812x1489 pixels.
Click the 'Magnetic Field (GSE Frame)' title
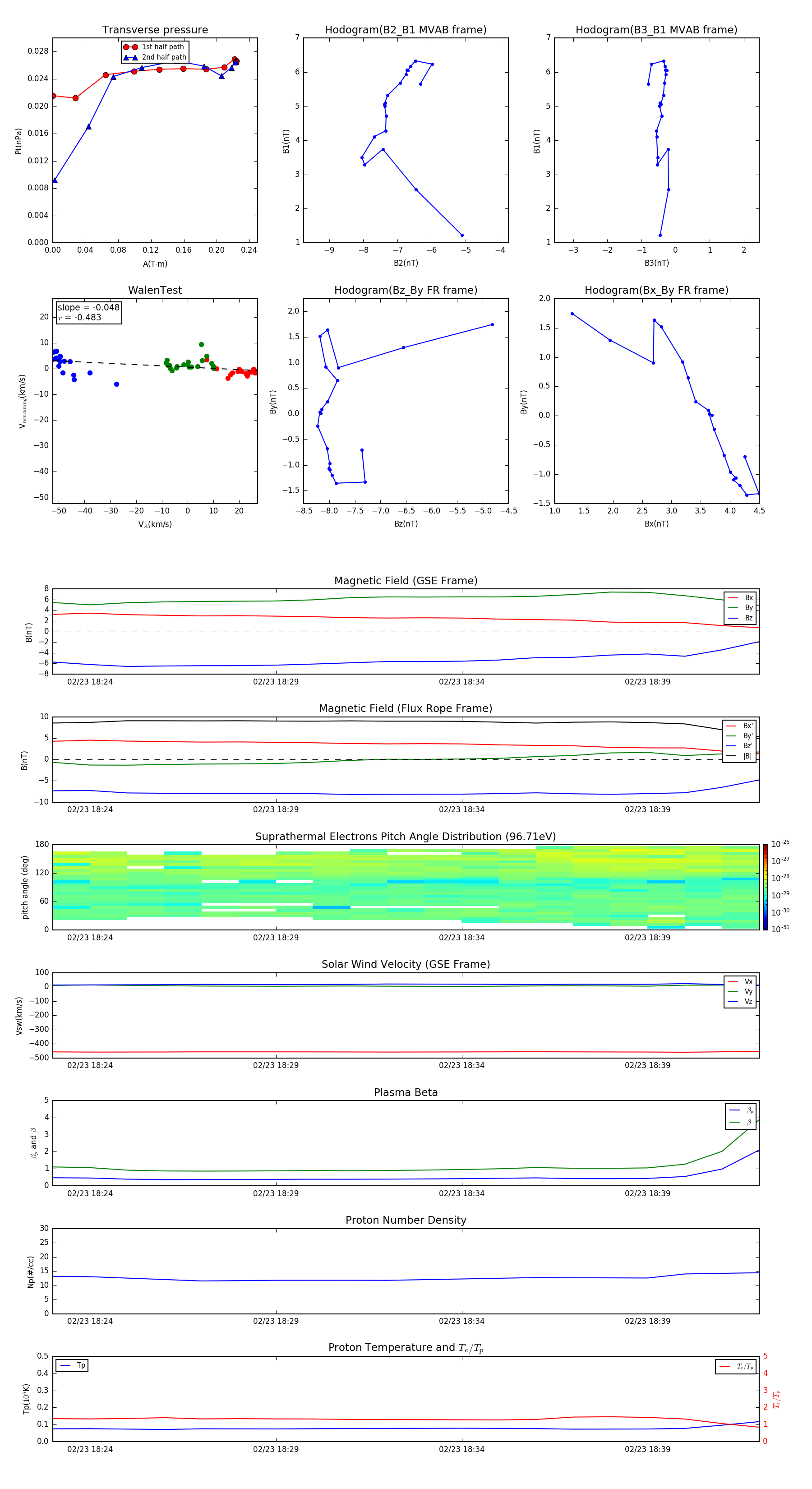tap(406, 581)
